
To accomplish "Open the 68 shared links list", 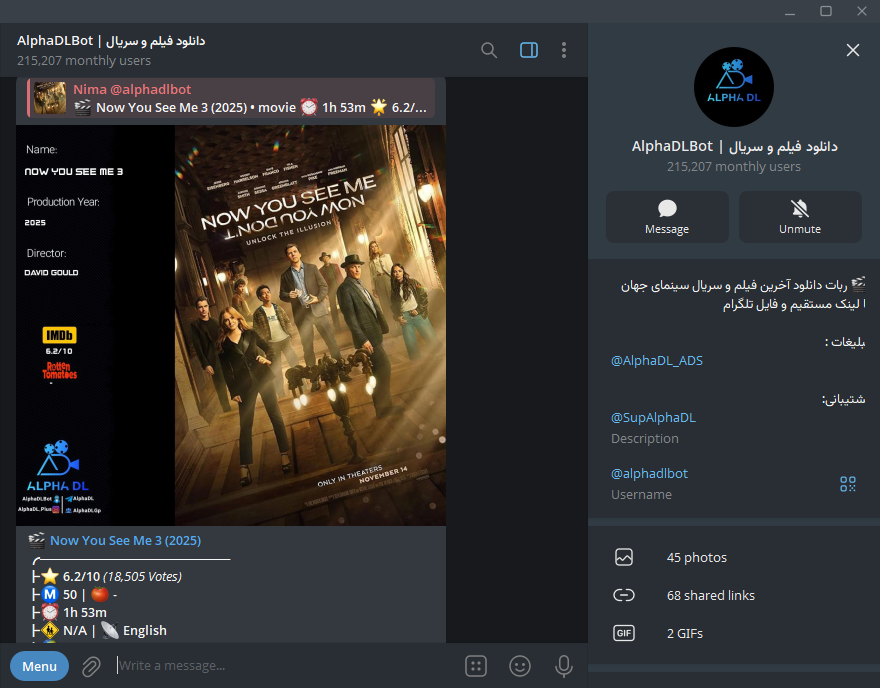I will pos(710,595).
